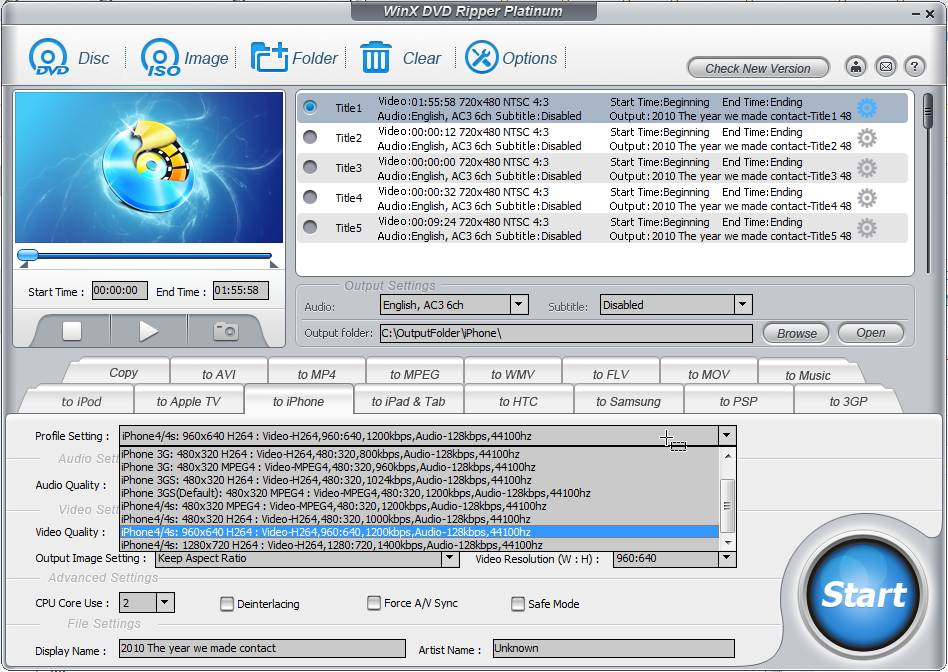Screen dimensions: 948x672
Task: Open the to Samsung tab
Action: (x=628, y=402)
